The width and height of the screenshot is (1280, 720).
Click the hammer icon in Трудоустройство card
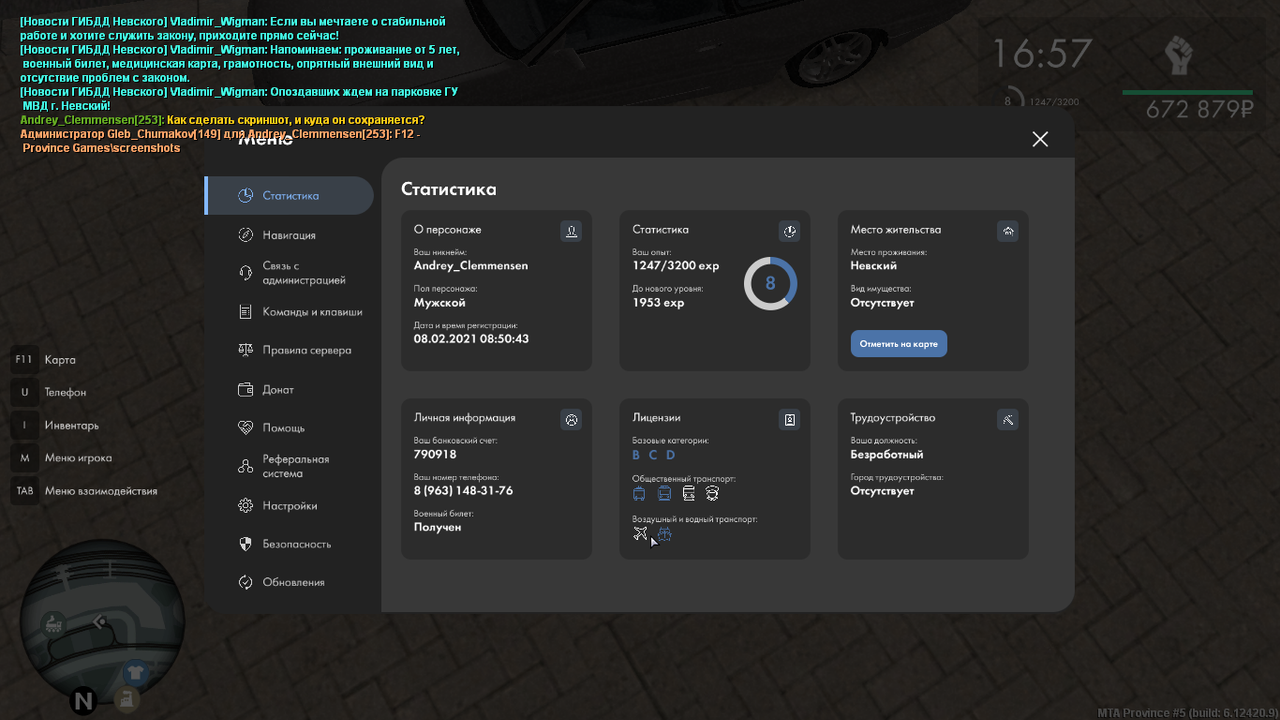coord(1008,420)
